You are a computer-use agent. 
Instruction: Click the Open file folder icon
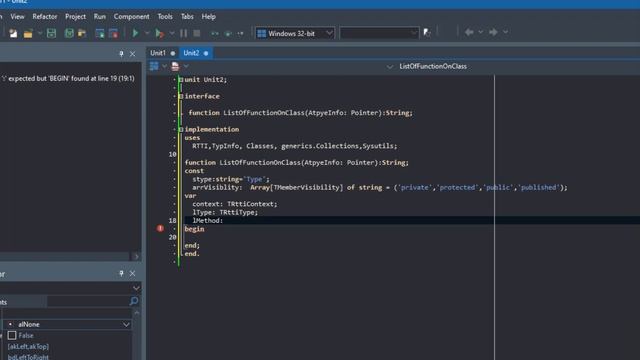coord(28,33)
